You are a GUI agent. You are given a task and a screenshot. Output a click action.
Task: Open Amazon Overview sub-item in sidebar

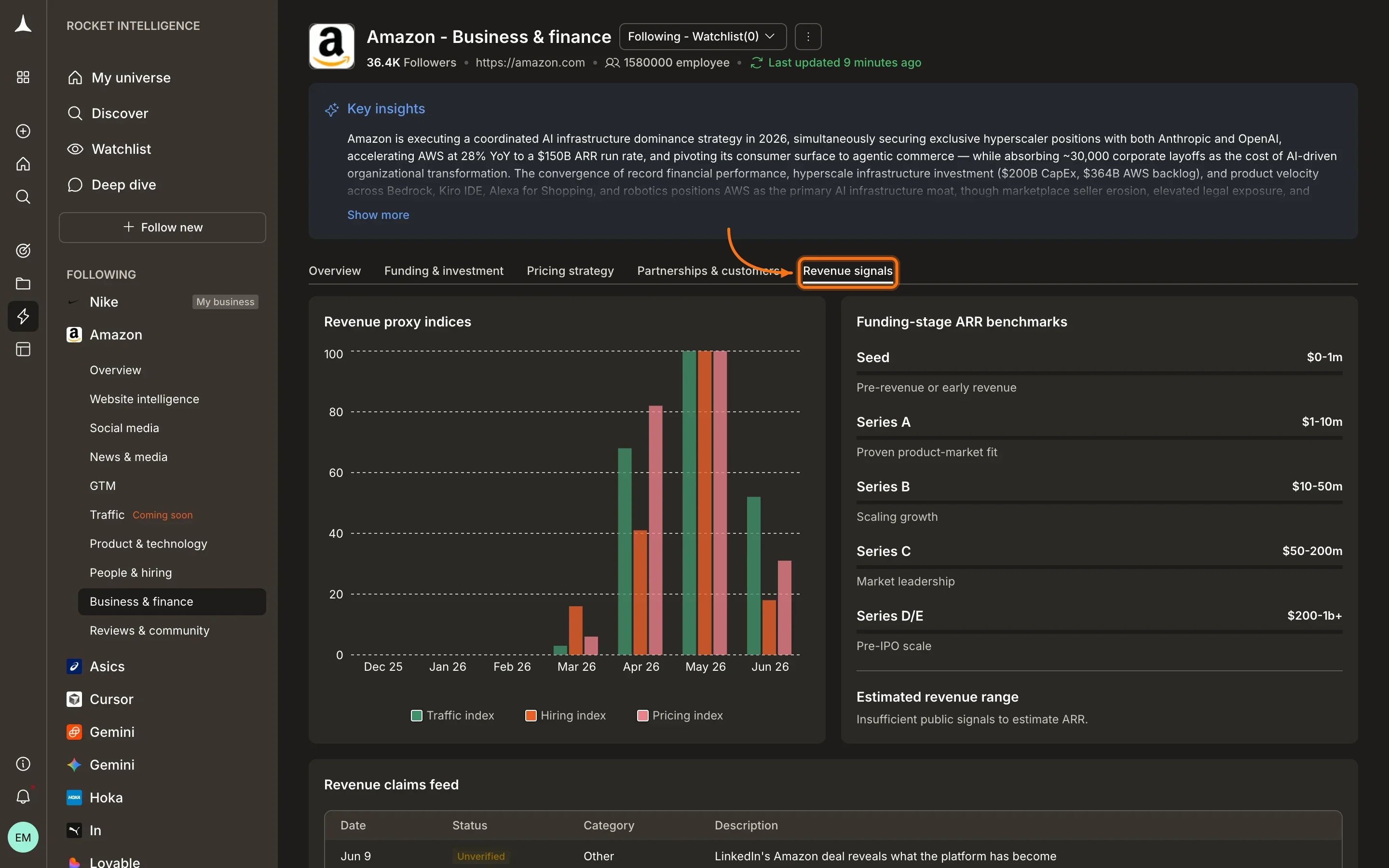pyautogui.click(x=115, y=370)
